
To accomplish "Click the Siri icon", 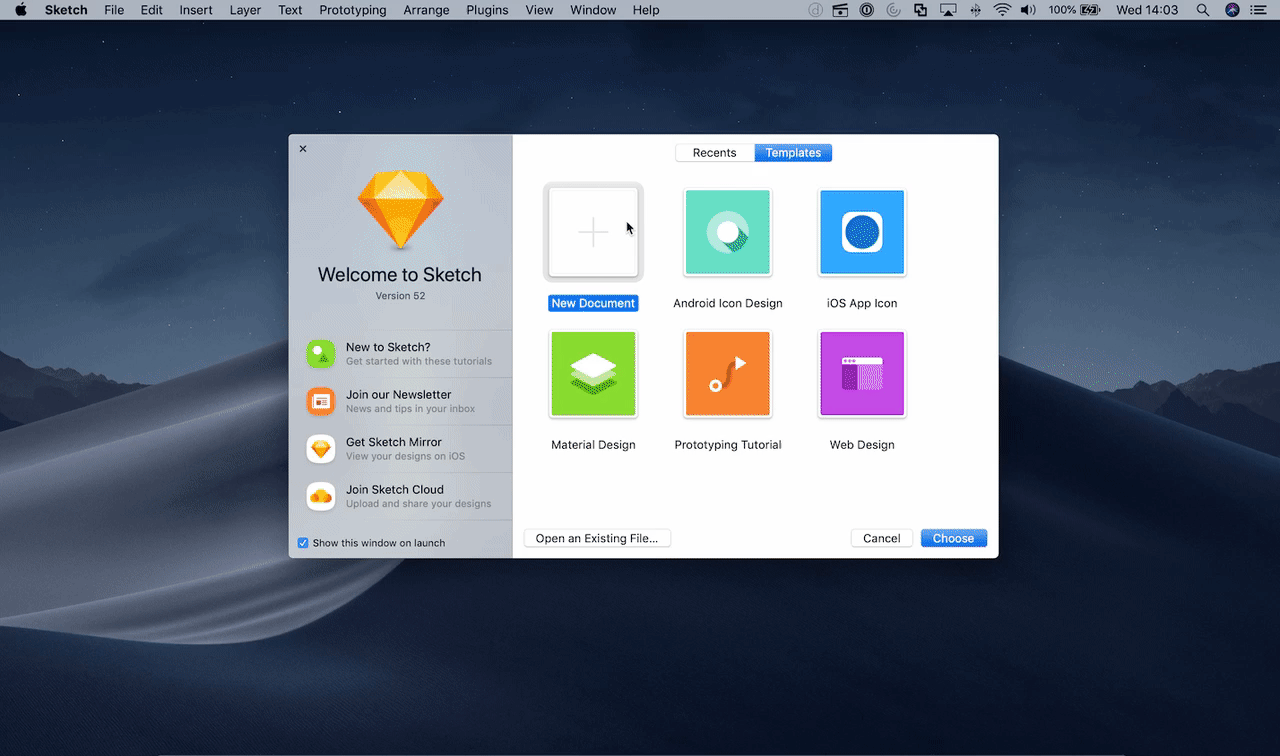I will [1232, 10].
